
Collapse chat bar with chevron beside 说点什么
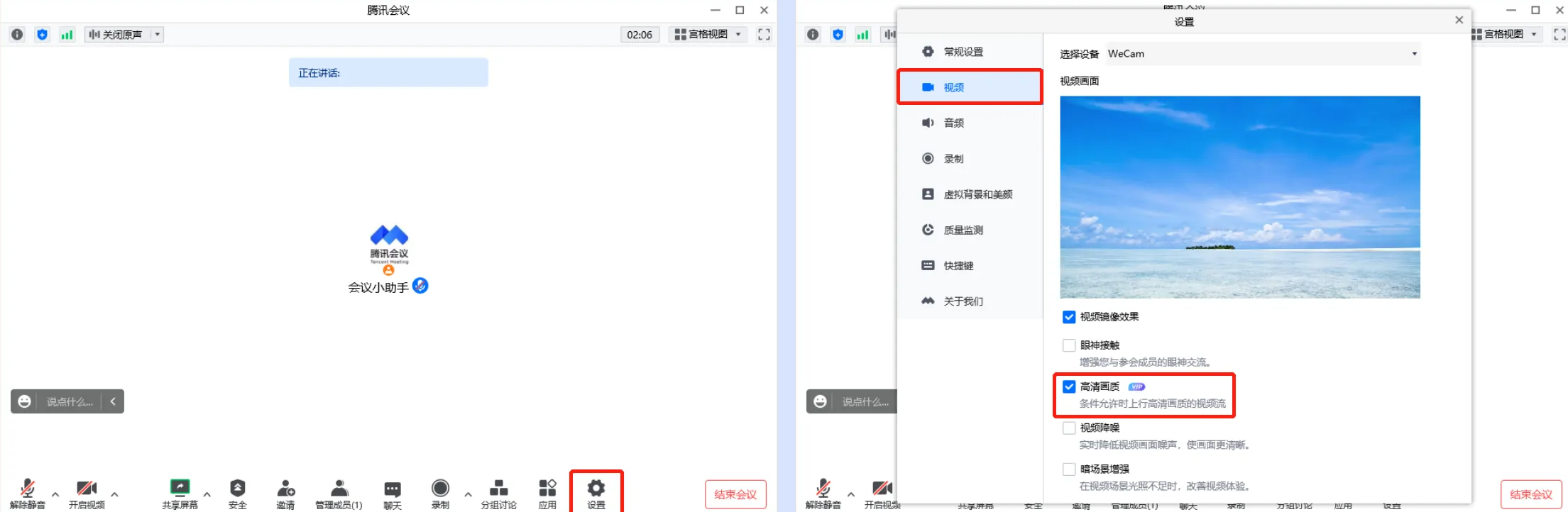(x=113, y=401)
